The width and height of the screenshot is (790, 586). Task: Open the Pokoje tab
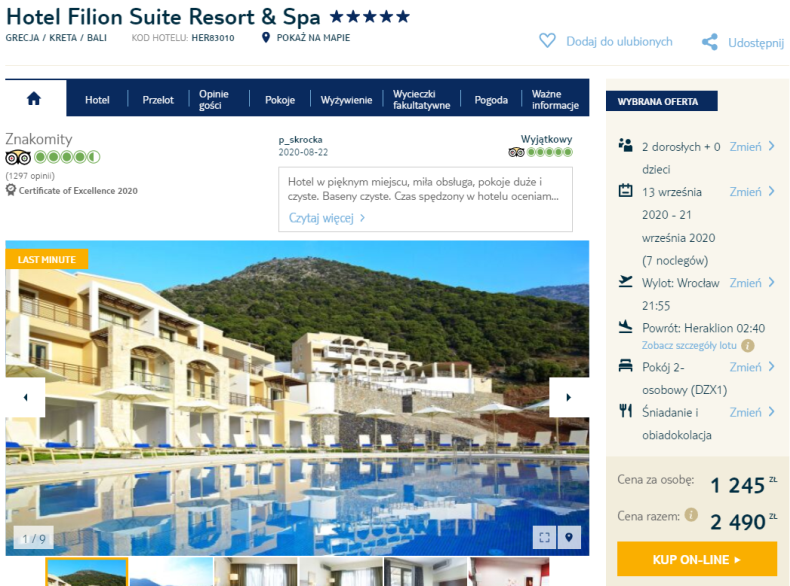tap(280, 100)
